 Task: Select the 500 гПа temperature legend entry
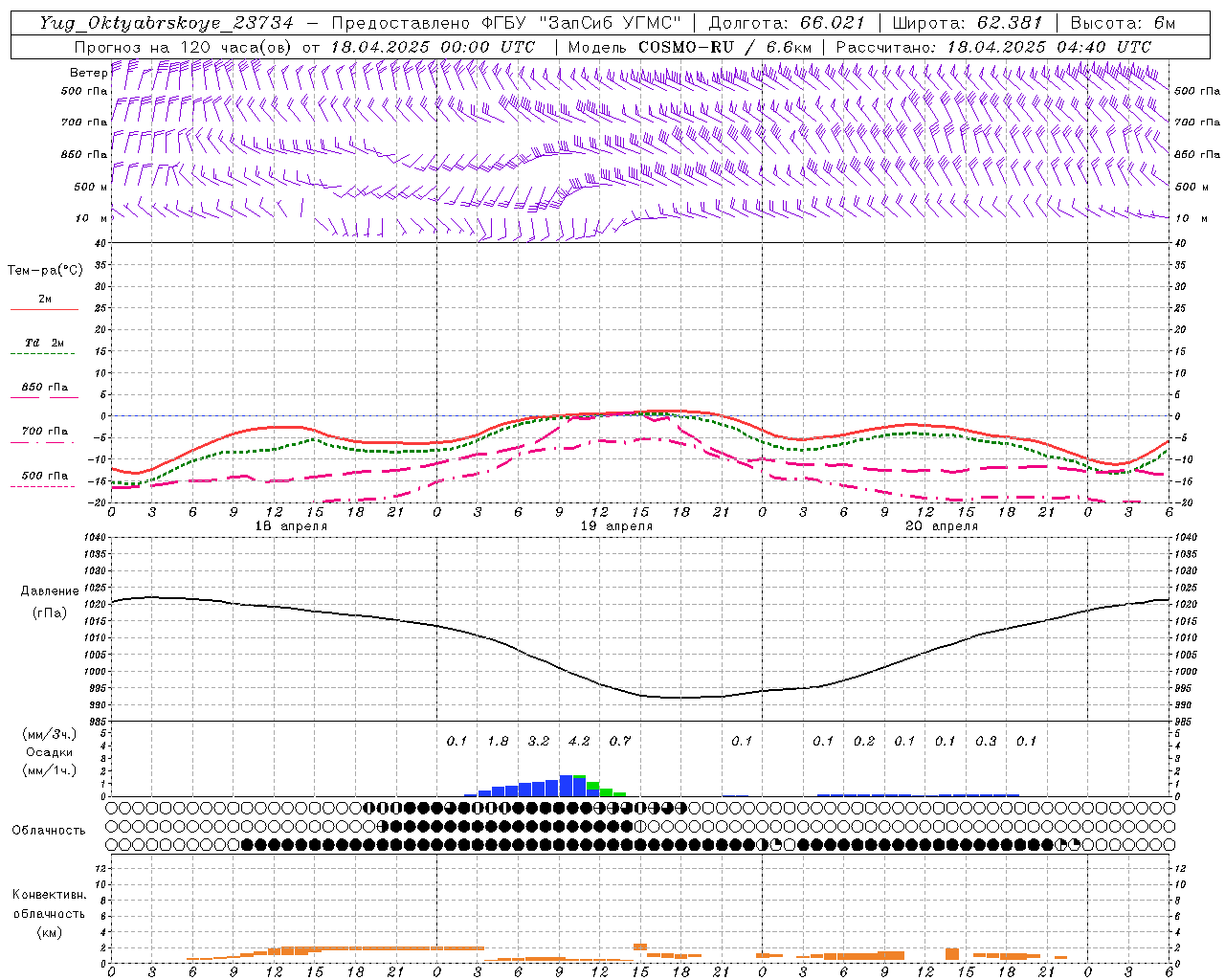(44, 476)
